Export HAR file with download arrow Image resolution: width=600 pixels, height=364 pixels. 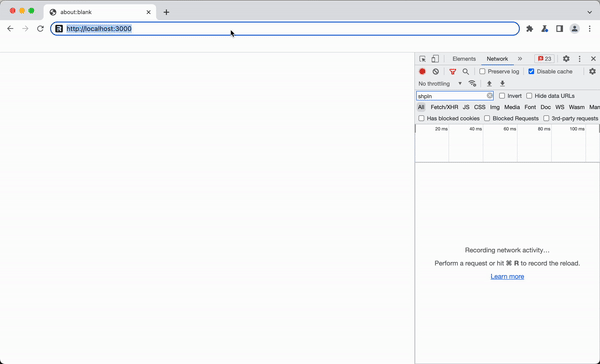pos(502,83)
